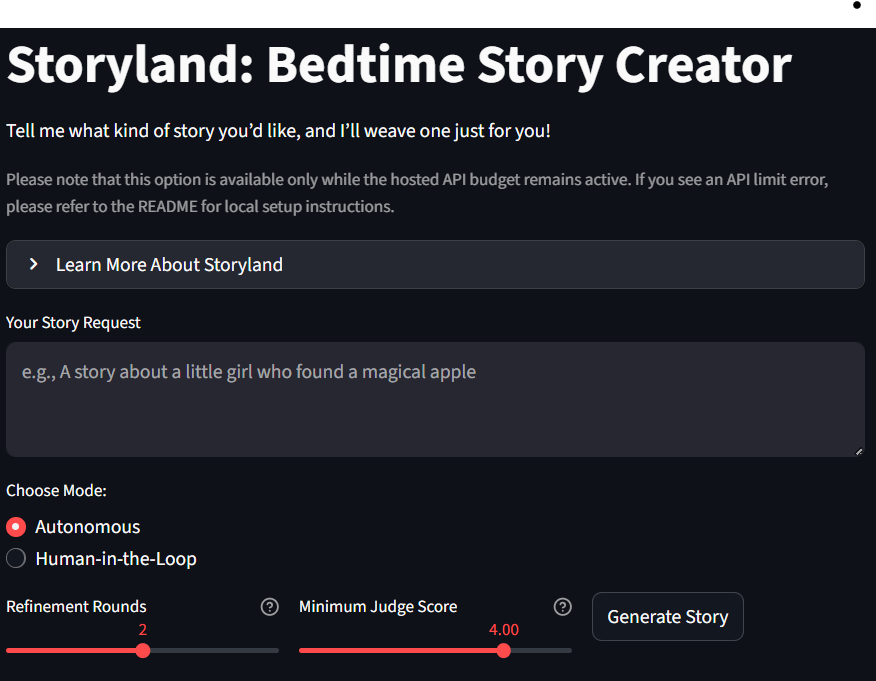Click the text area resize handle
The height and width of the screenshot is (681, 876).
[859, 452]
